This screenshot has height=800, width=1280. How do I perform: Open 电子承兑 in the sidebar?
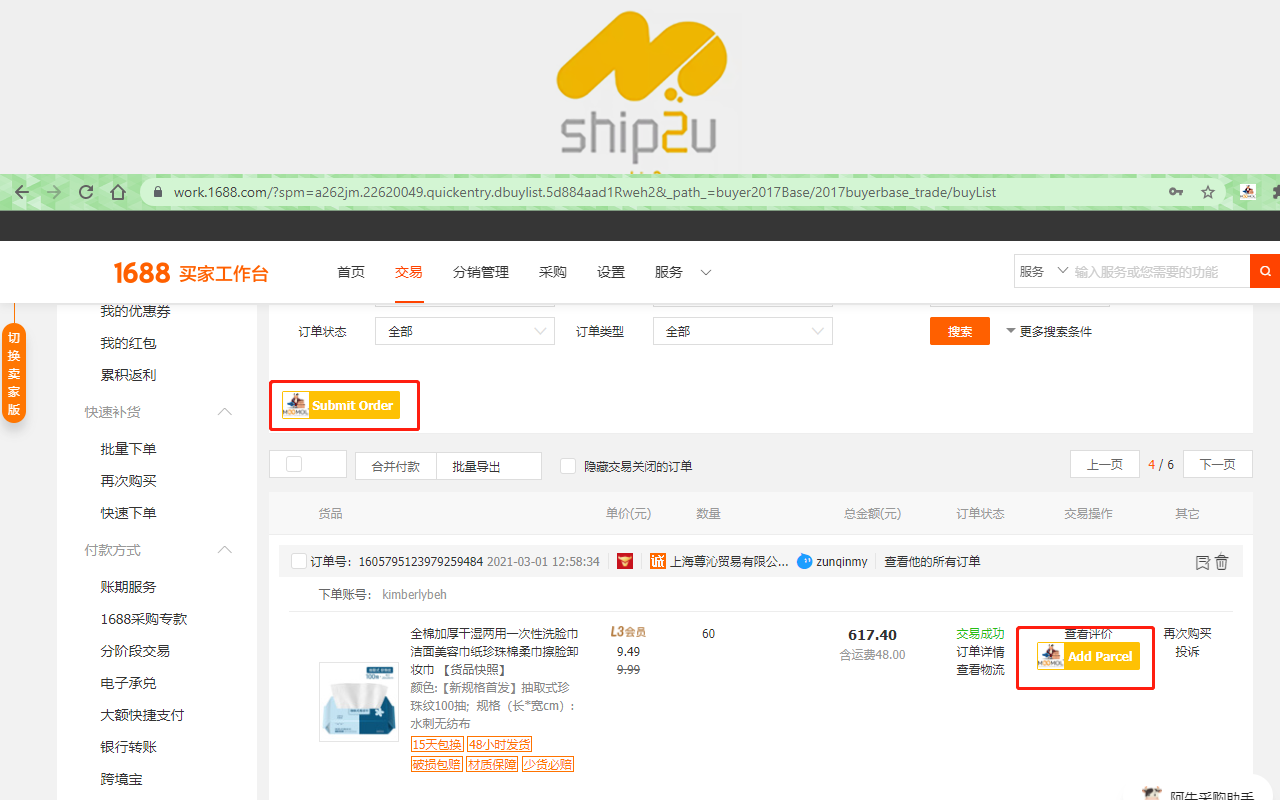click(x=128, y=683)
